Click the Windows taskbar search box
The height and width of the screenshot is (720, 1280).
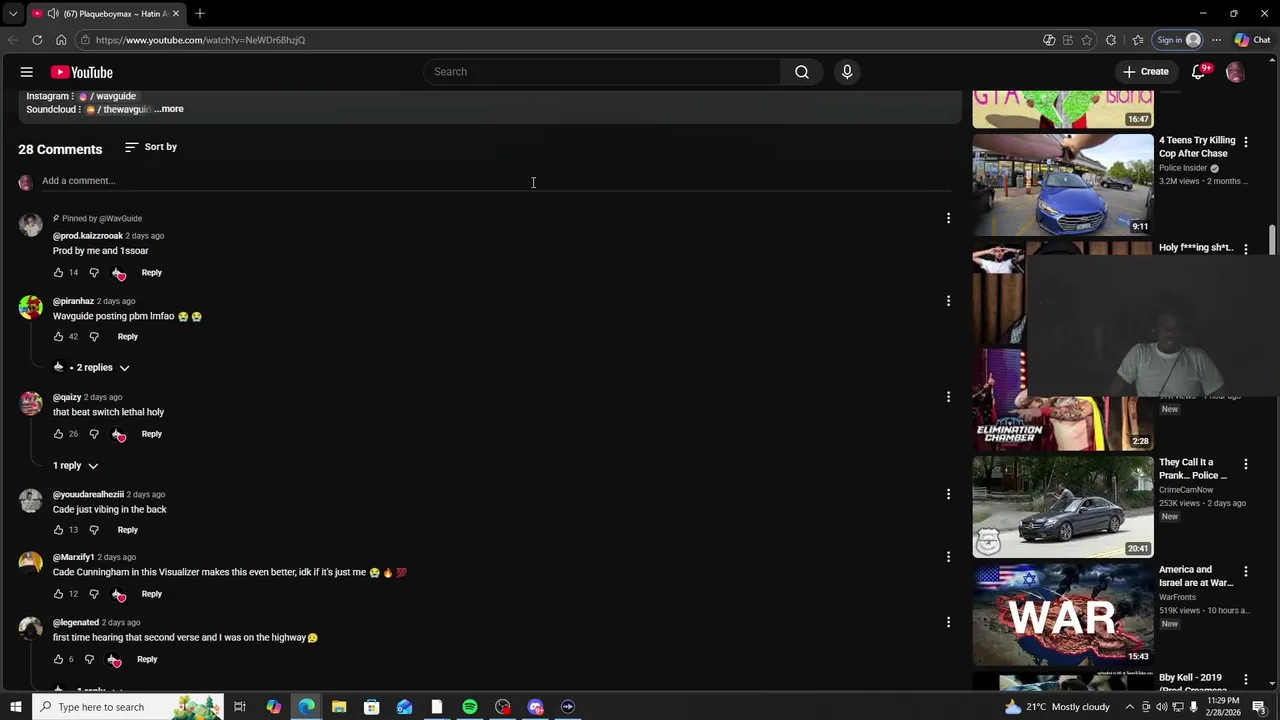point(128,707)
